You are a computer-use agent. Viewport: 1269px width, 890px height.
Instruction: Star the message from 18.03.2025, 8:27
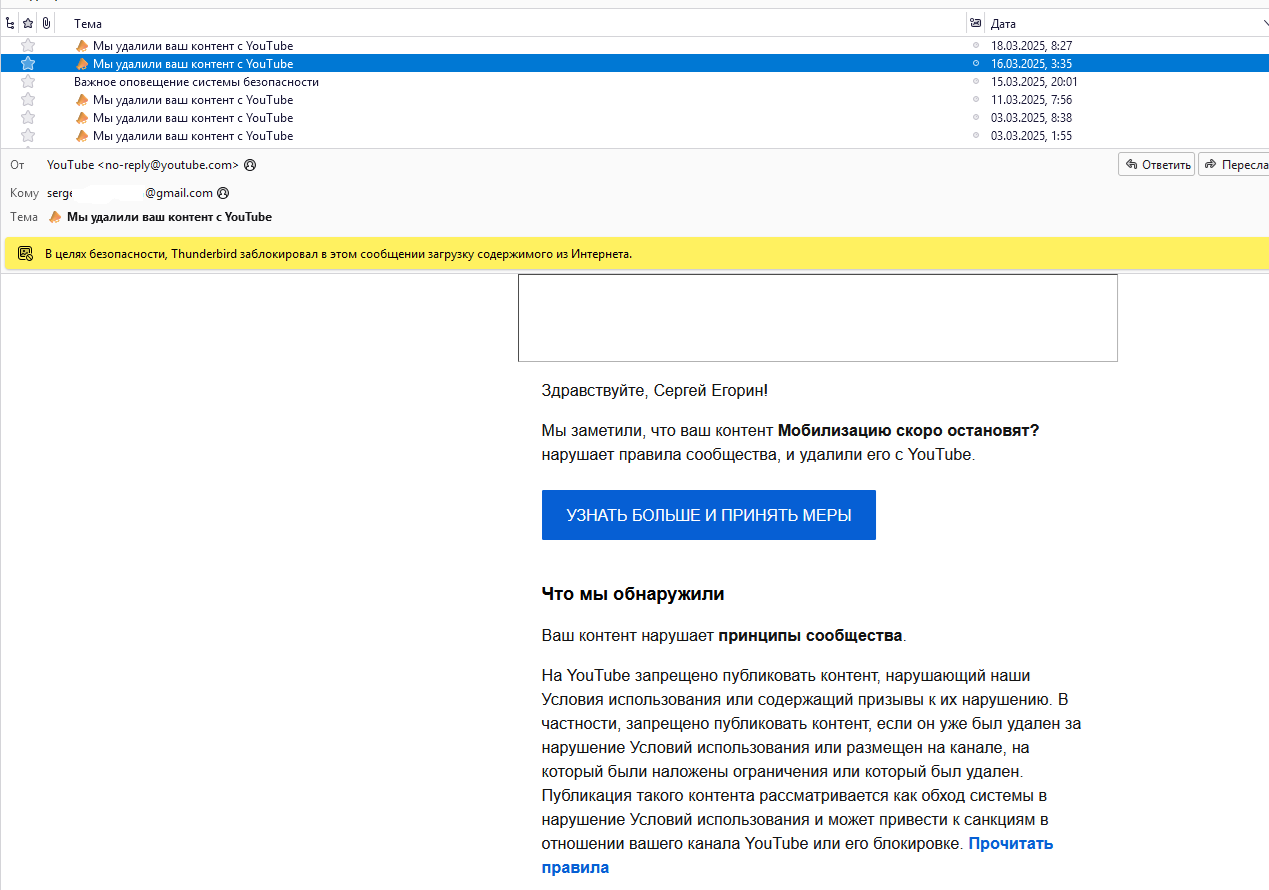coord(28,45)
